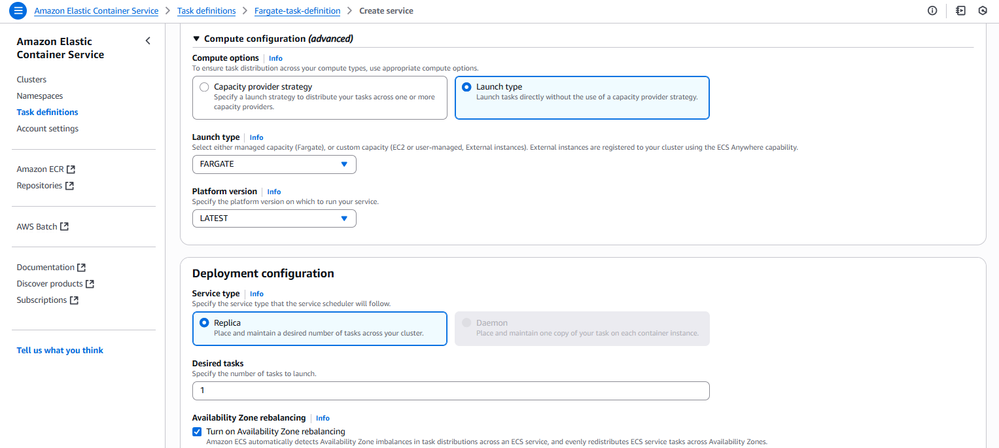This screenshot has width=999, height=448.
Task: Click the Amazon ECR external link icon
Action: pyautogui.click(x=71, y=170)
